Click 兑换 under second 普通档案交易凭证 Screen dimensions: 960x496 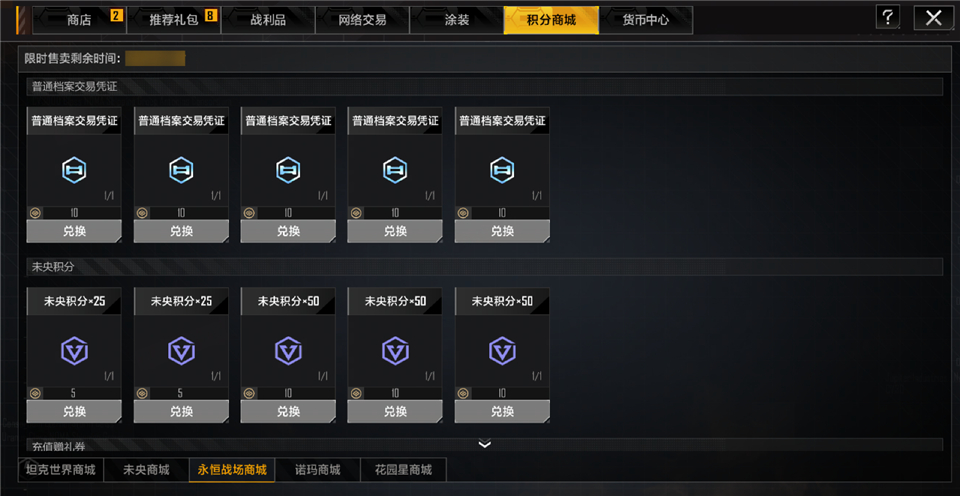click(x=181, y=231)
